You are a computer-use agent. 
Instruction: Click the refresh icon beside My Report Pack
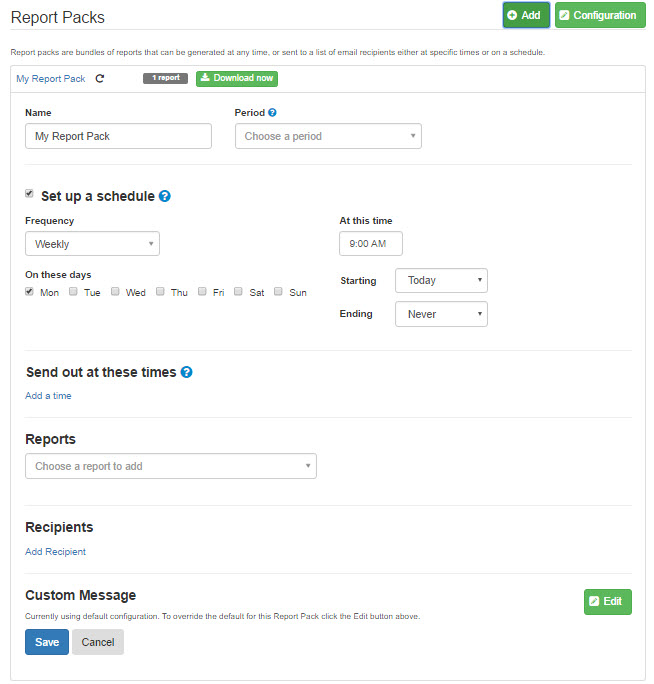point(100,79)
